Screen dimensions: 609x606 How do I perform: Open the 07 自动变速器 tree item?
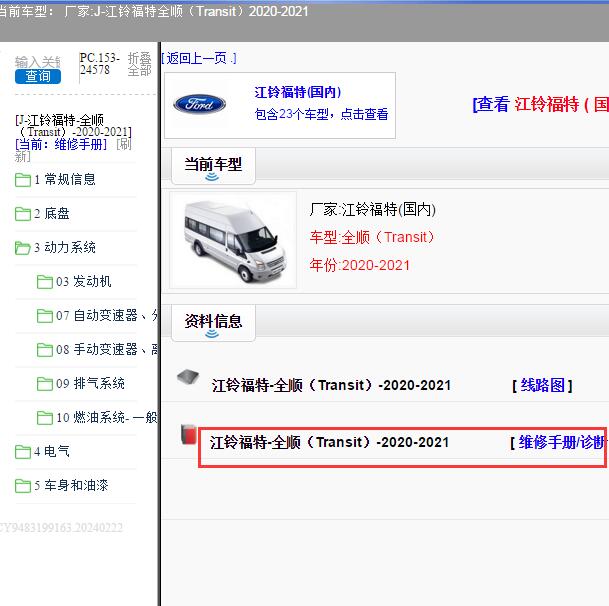(x=107, y=315)
